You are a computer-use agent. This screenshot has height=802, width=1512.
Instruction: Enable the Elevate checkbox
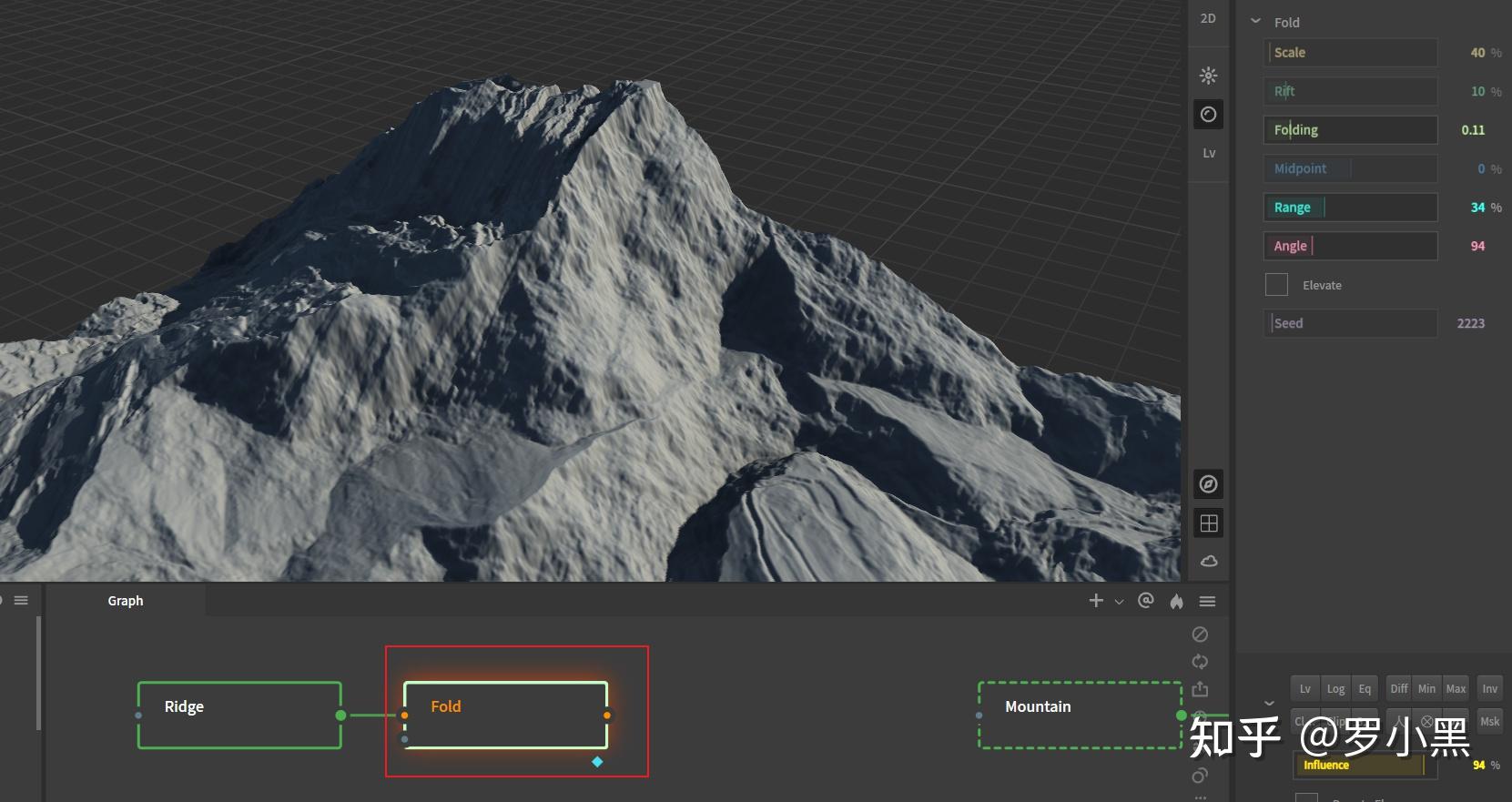[1276, 285]
